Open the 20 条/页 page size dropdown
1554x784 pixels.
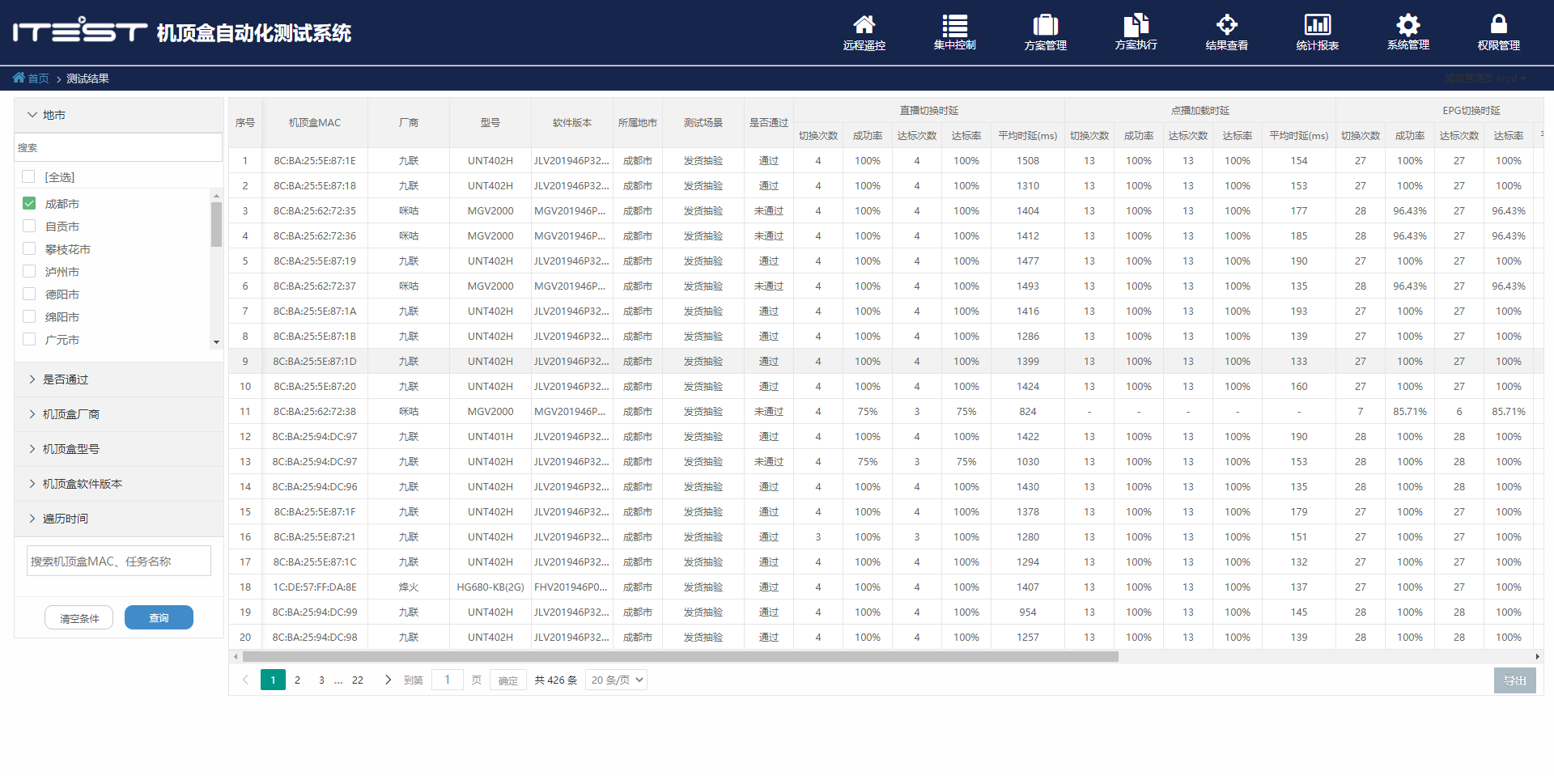[618, 680]
